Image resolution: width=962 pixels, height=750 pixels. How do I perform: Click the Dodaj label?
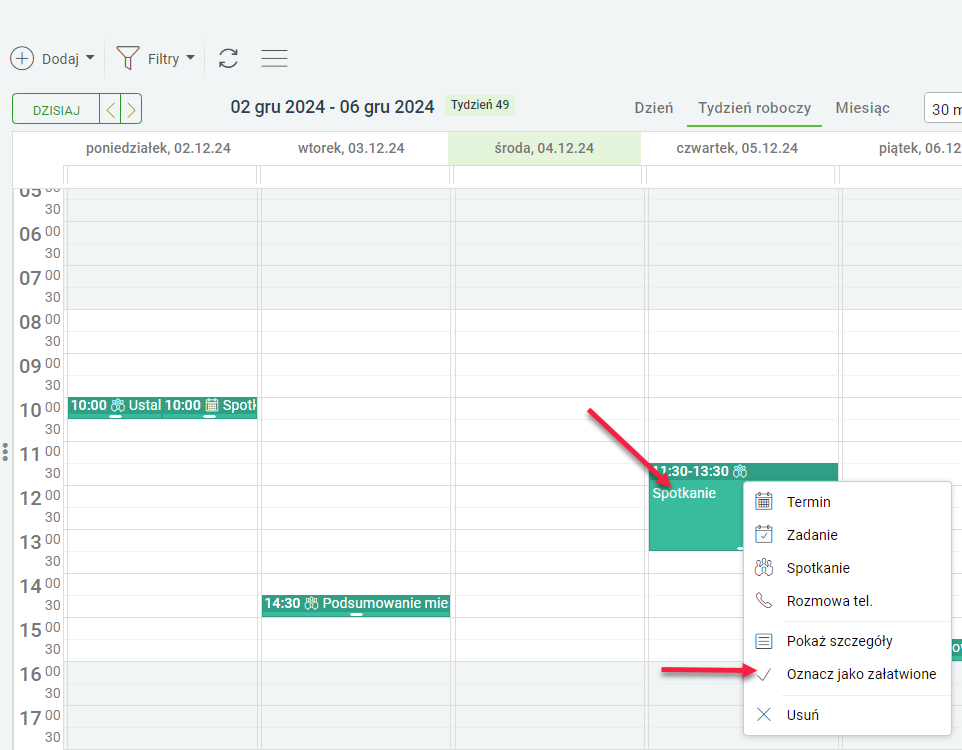60,59
